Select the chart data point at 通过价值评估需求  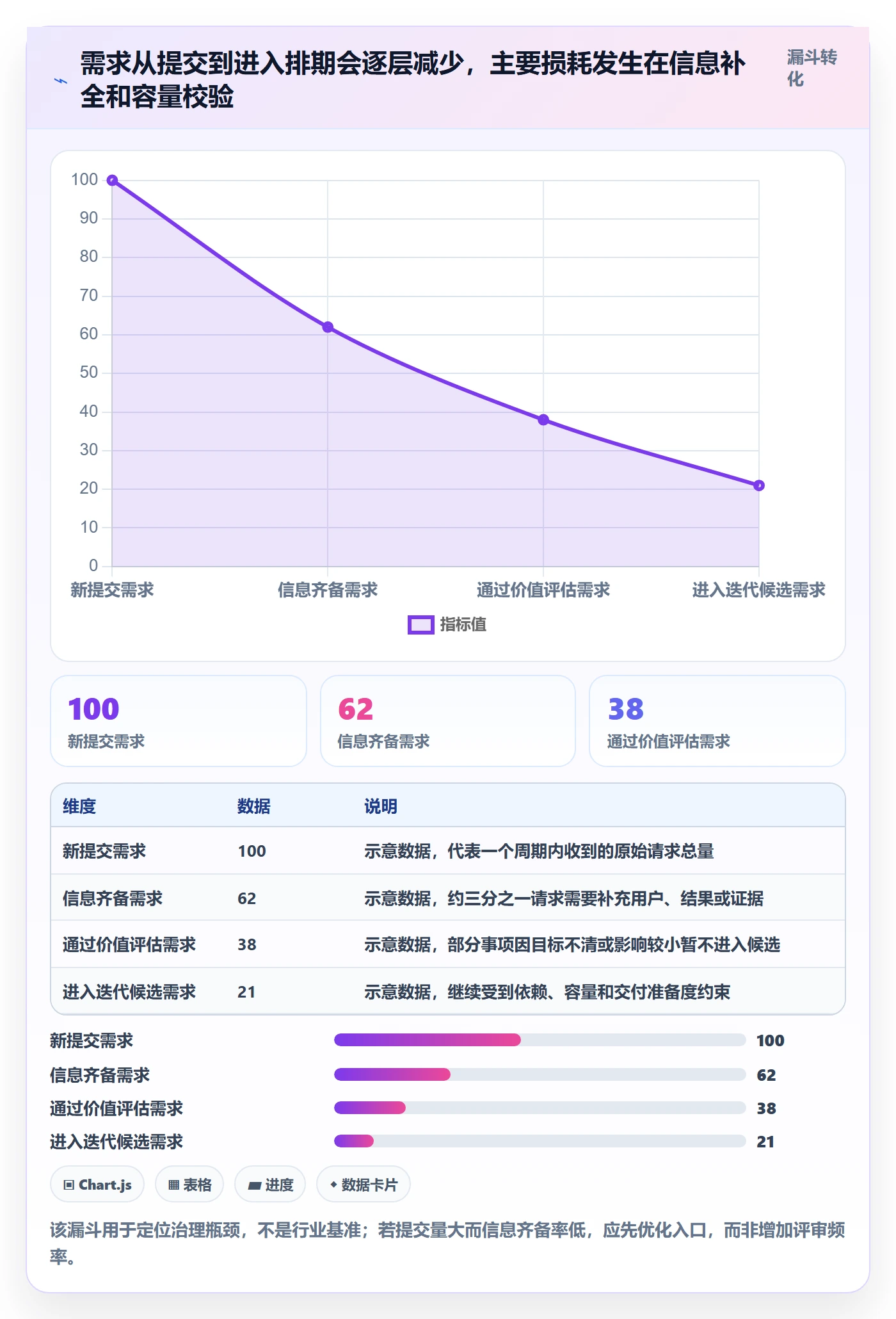(x=543, y=420)
